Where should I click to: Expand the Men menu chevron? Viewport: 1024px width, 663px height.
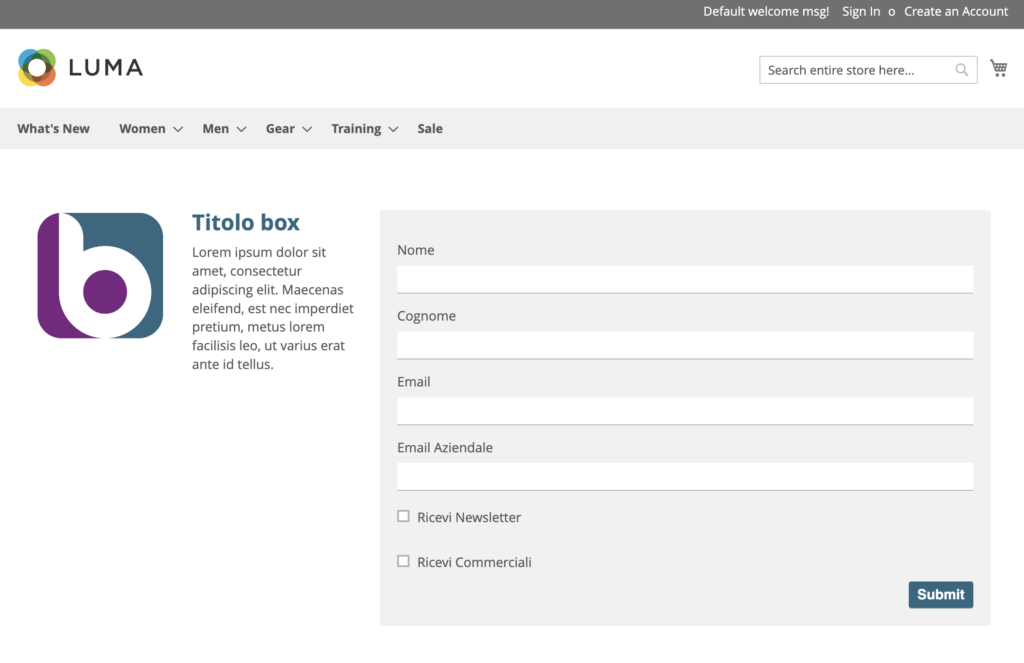241,129
